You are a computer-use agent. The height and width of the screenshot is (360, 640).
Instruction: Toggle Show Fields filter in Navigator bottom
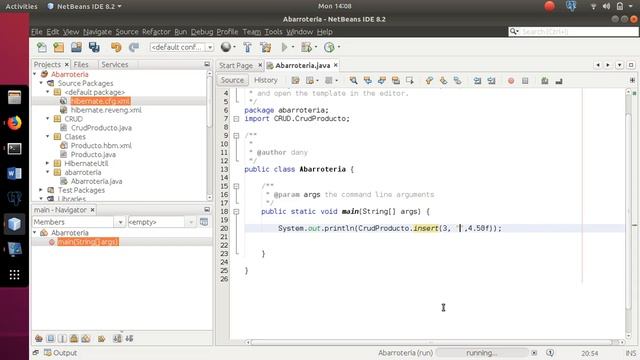click(x=51, y=338)
